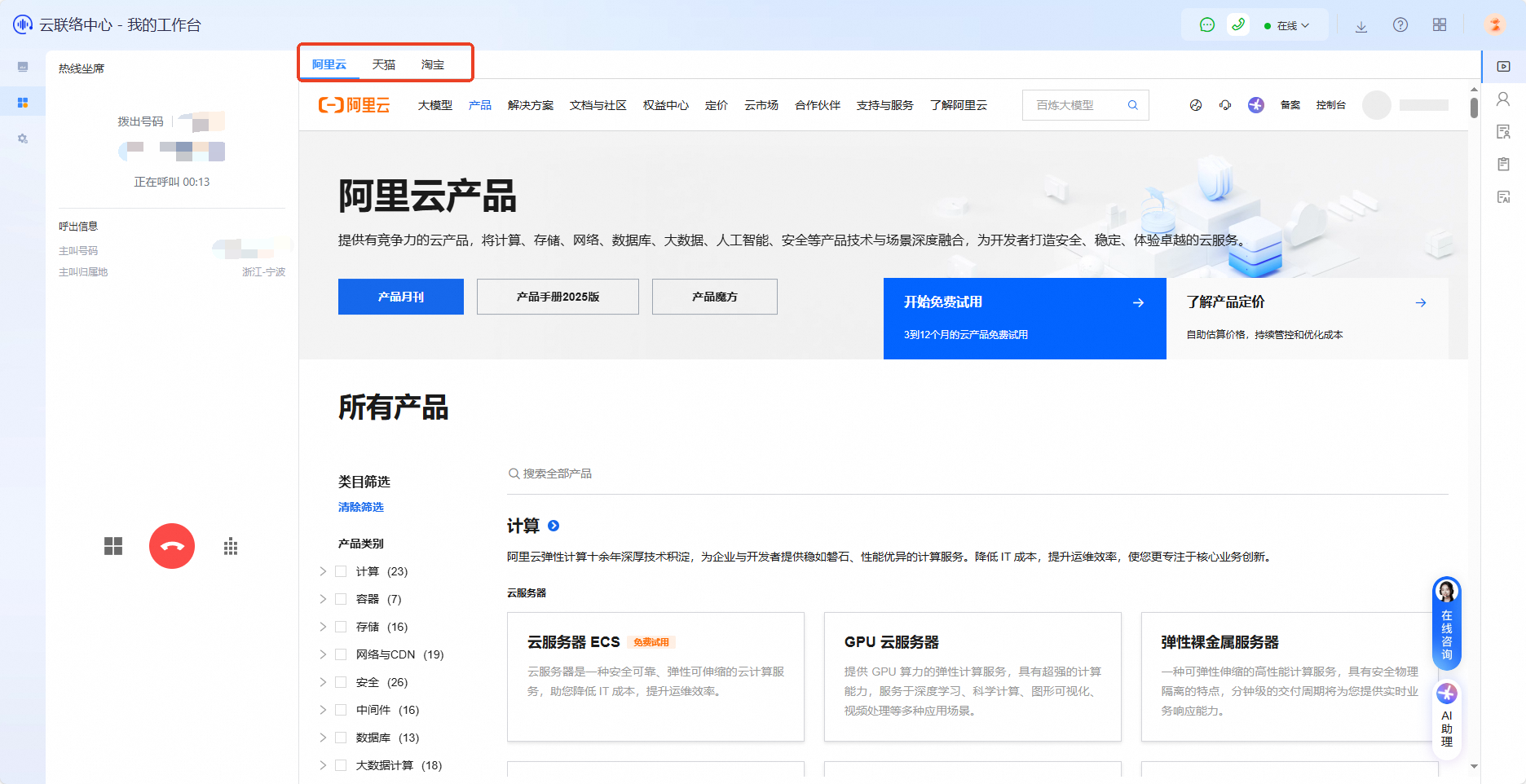Image resolution: width=1526 pixels, height=784 pixels.
Task: Tick the 大数据计算 (18) checkbox
Action: [x=341, y=765]
